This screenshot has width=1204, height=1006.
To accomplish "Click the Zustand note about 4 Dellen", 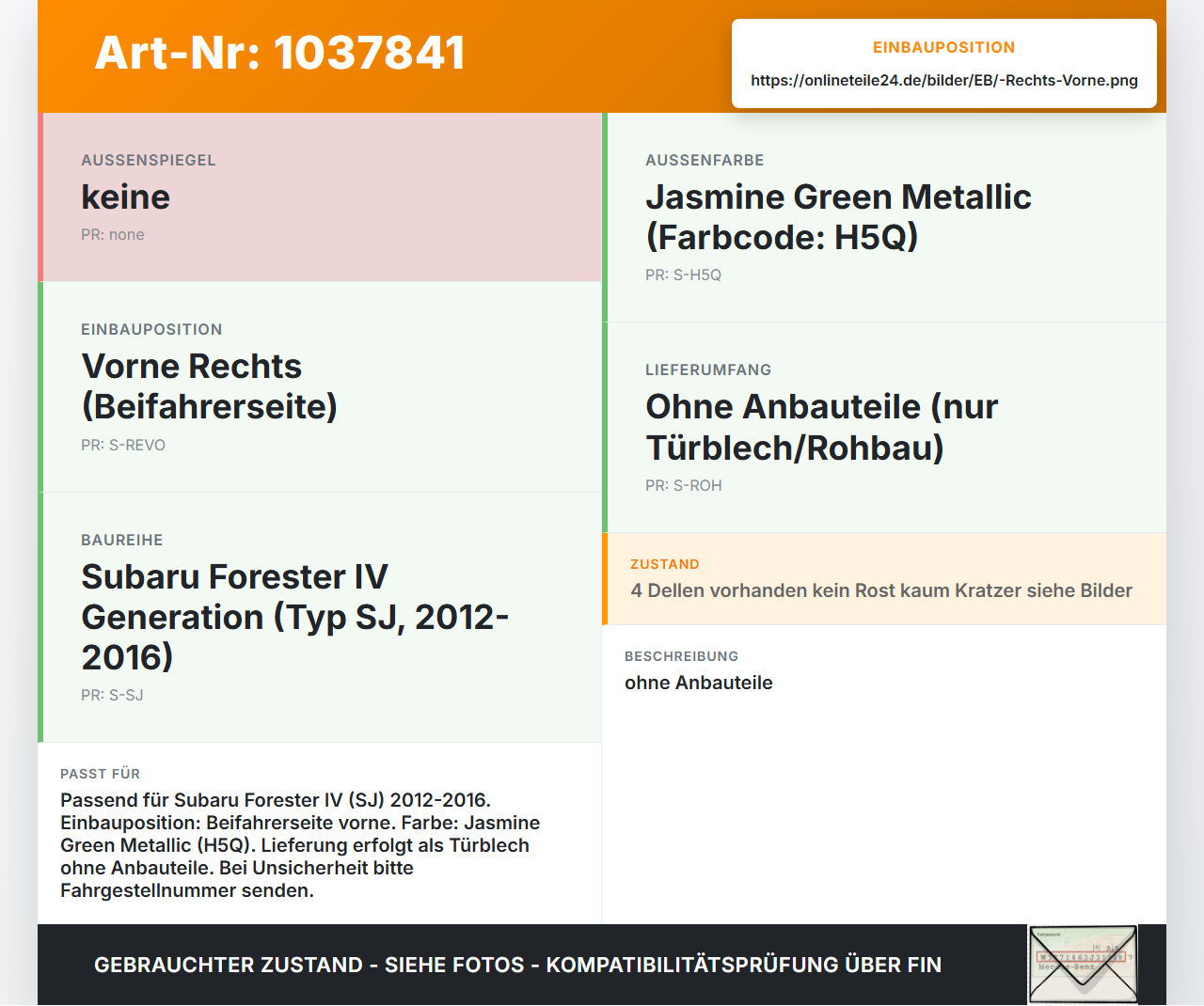I will pos(881,590).
